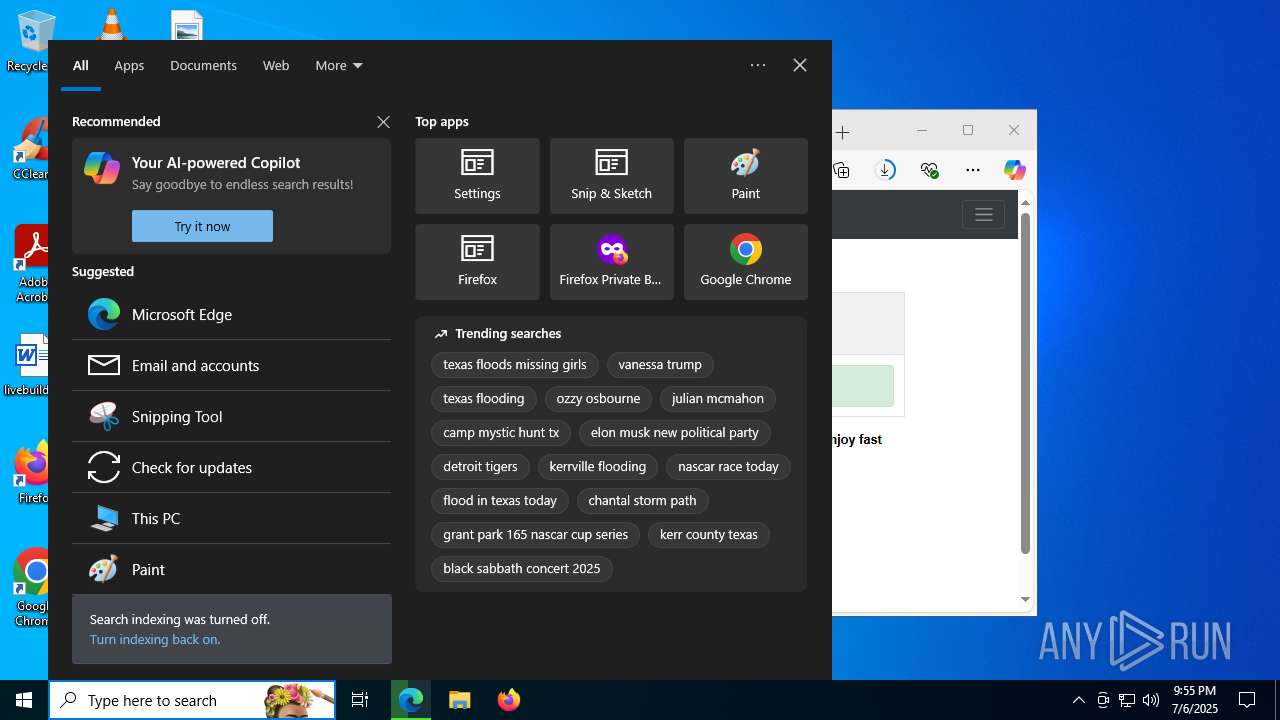Click Edge window Copilot icon

(1015, 170)
